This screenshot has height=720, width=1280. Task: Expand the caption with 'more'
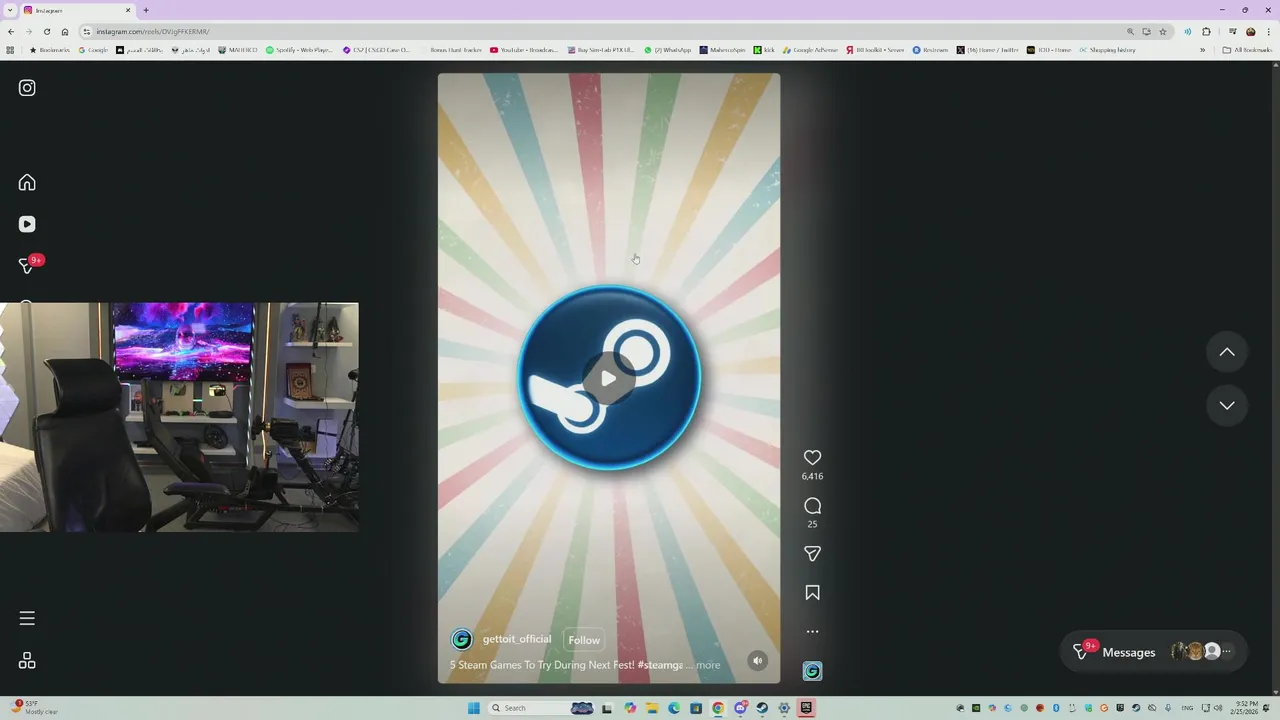tap(708, 665)
